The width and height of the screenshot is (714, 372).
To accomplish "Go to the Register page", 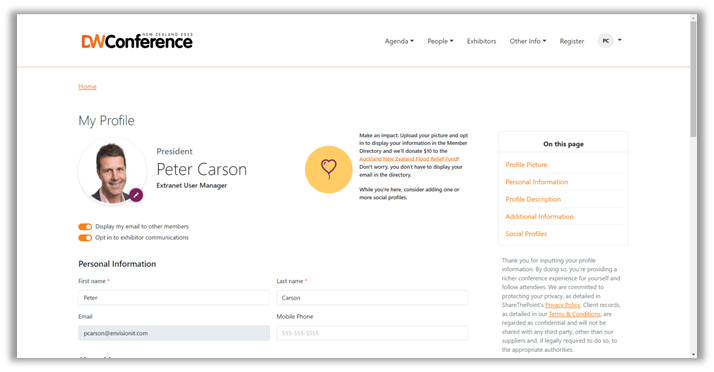I will (571, 41).
